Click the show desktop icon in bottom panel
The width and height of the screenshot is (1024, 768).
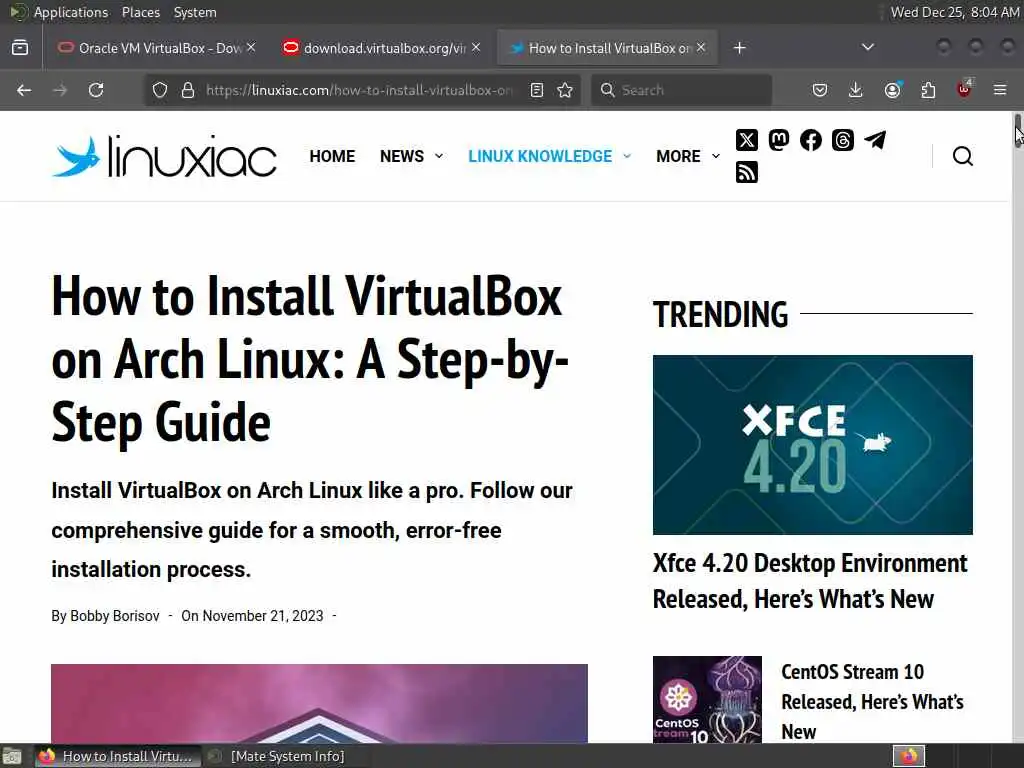click(12, 756)
